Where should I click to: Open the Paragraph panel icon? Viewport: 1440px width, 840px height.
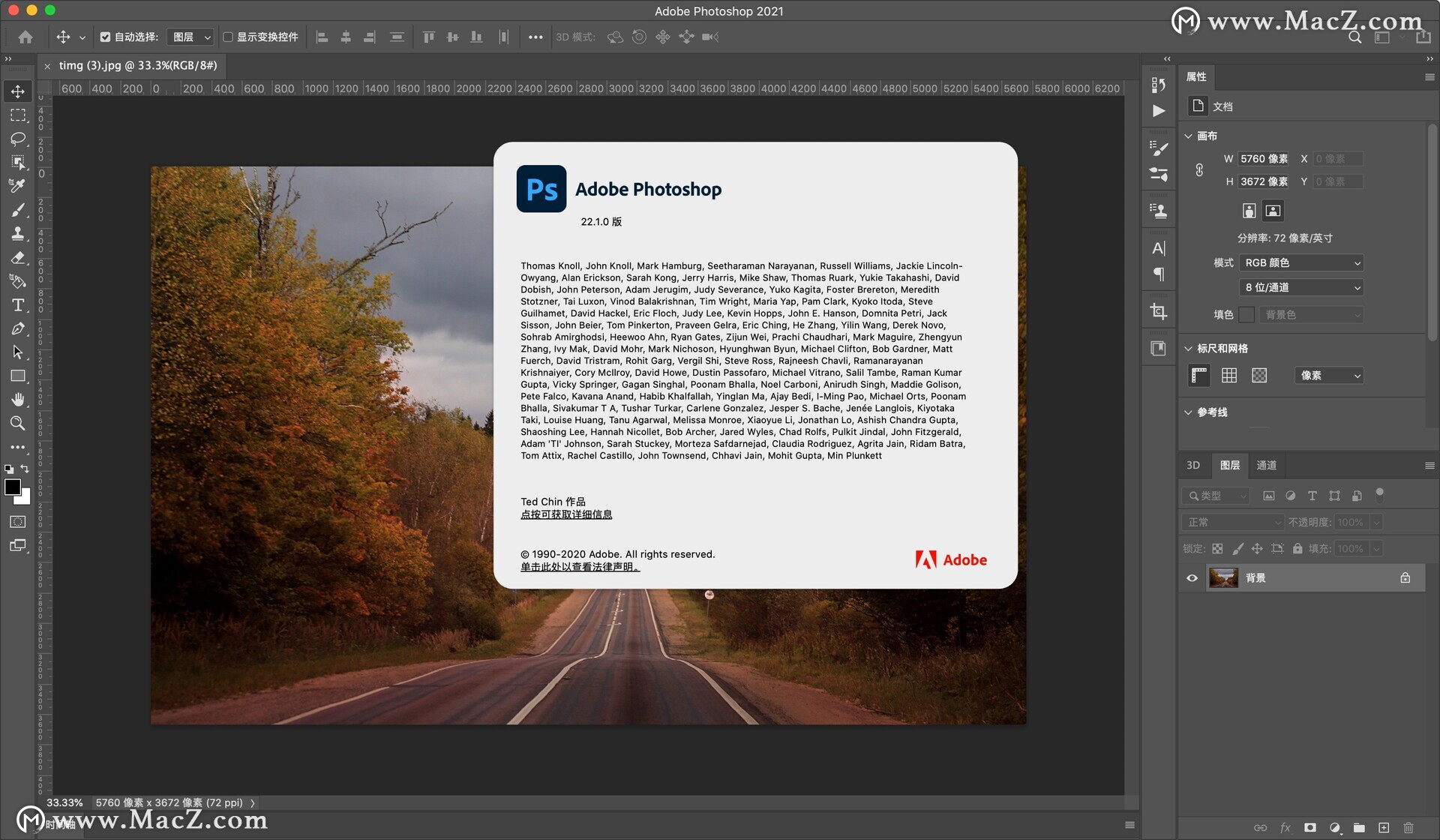[x=1159, y=274]
